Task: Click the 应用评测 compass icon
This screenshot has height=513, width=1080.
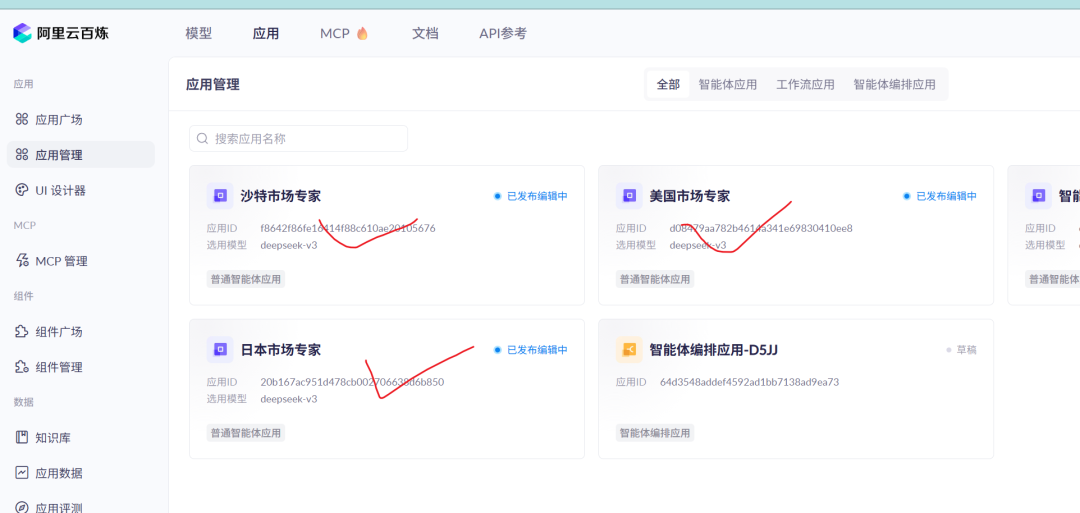Action: 21,508
